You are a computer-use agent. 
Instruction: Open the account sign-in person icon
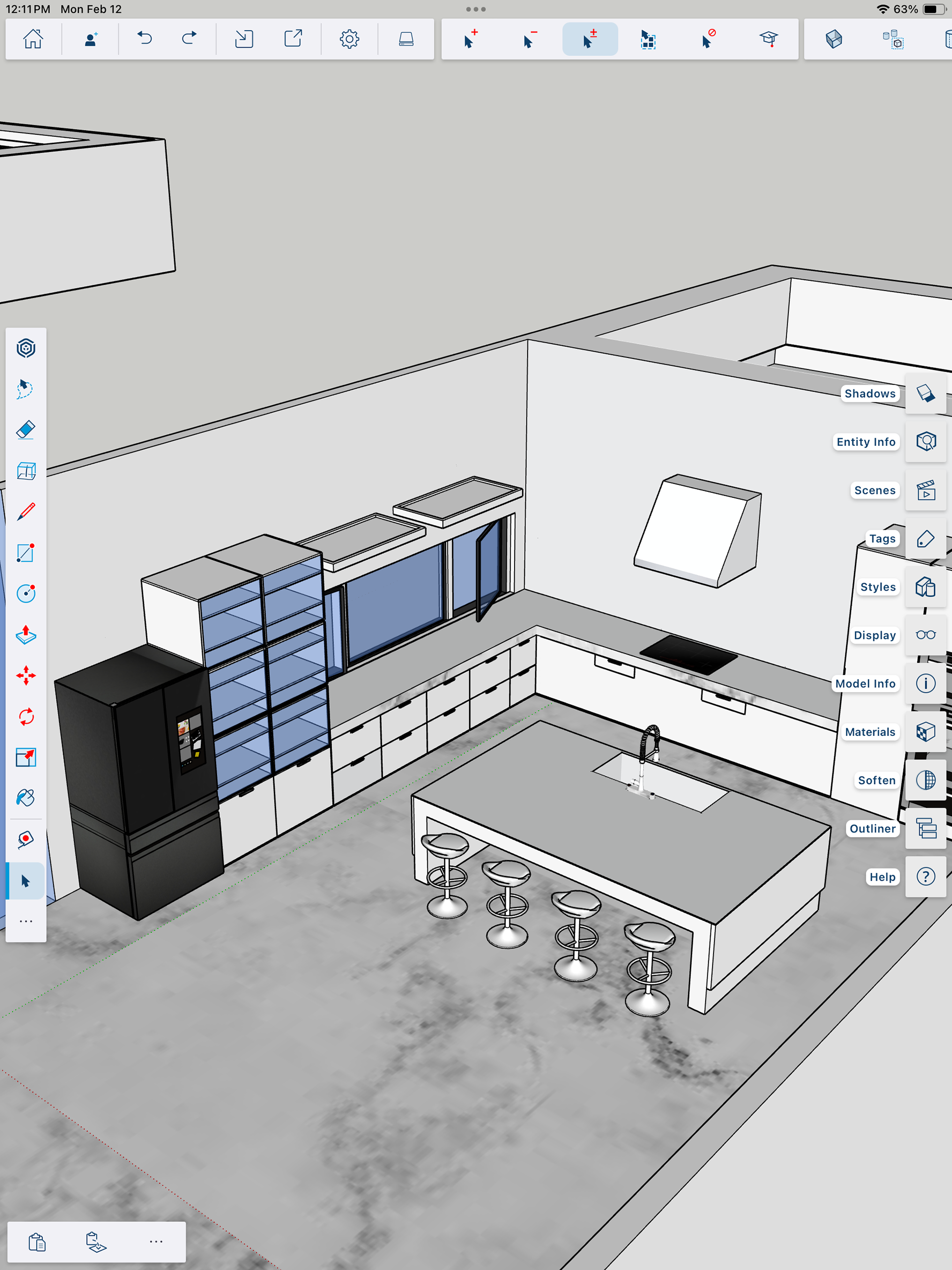click(91, 39)
